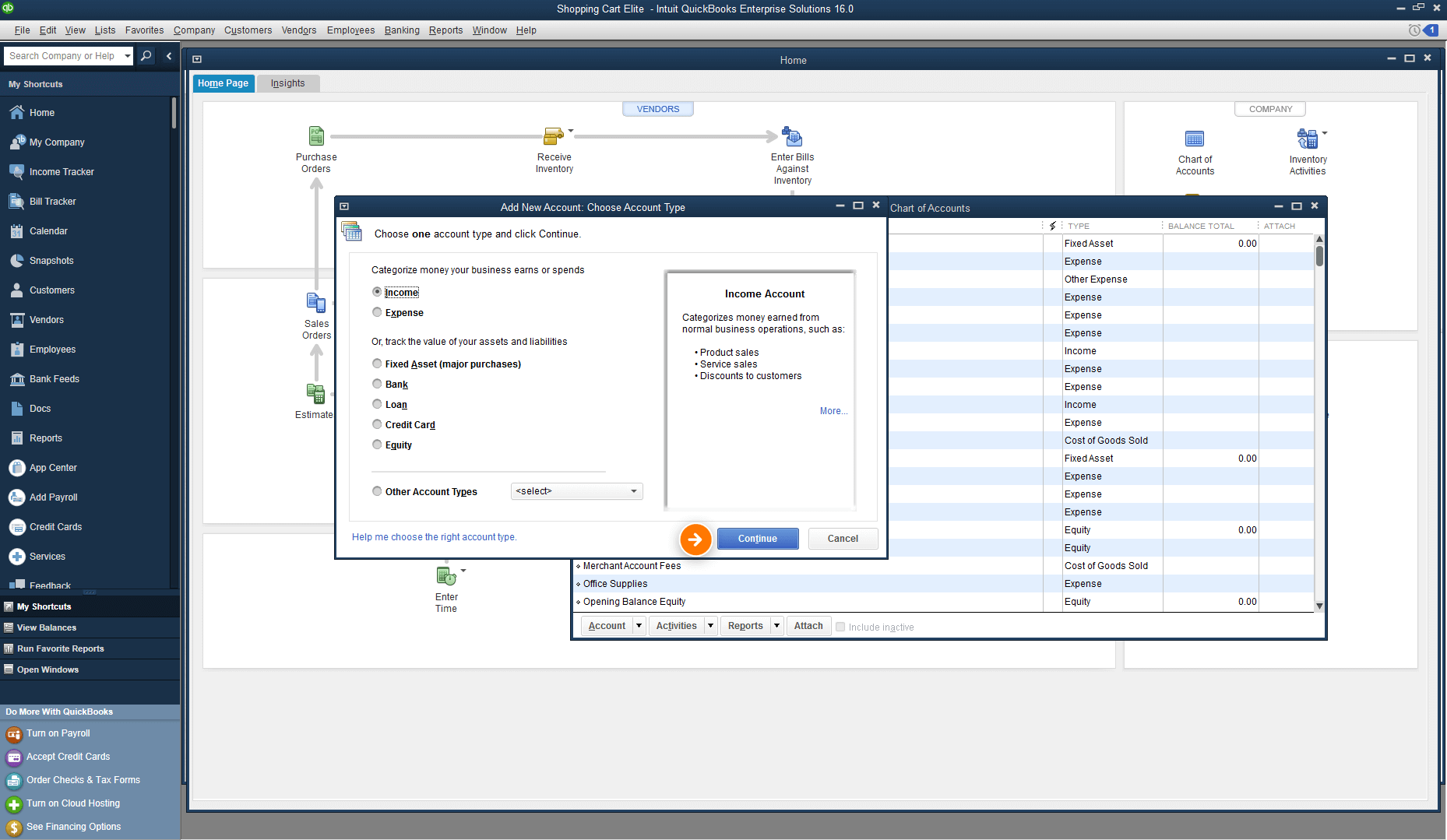1447x840 pixels.
Task: Click the Attach button in Chart of Accounts
Action: [x=808, y=626]
